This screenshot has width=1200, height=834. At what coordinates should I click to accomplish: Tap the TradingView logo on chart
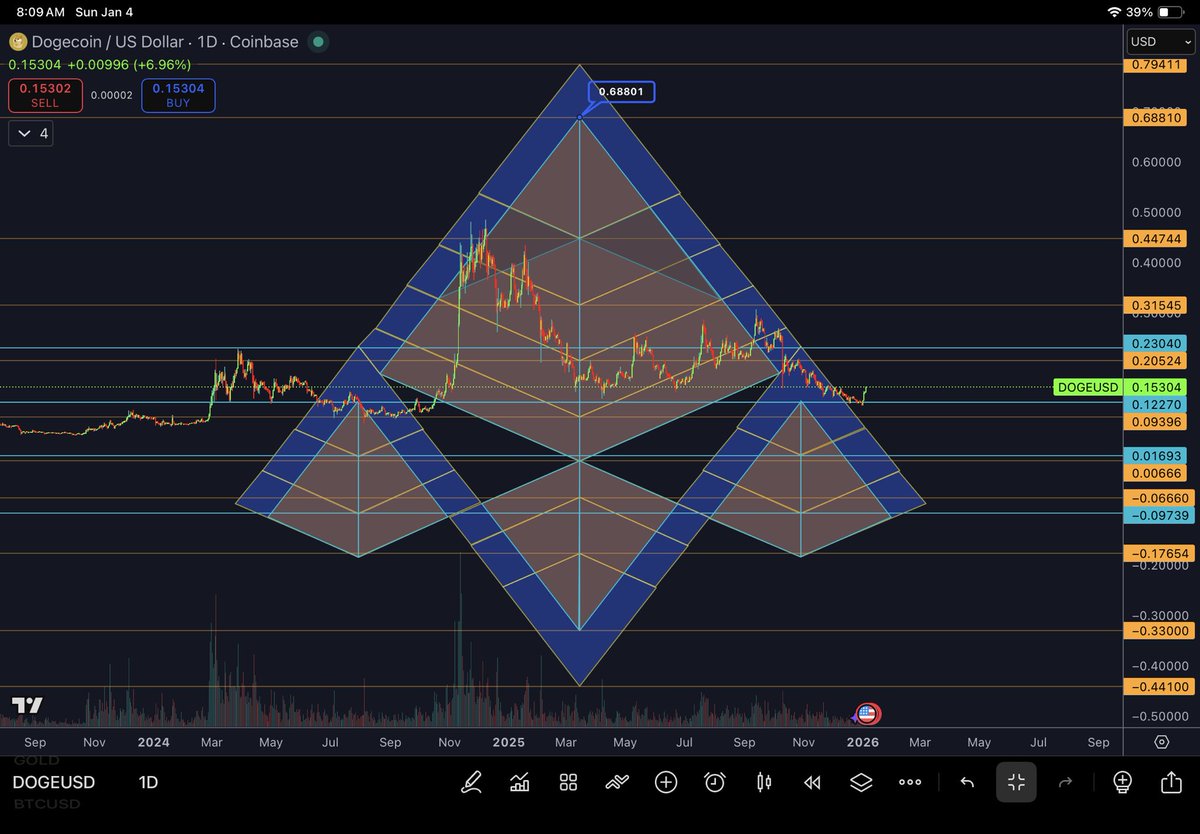click(28, 705)
